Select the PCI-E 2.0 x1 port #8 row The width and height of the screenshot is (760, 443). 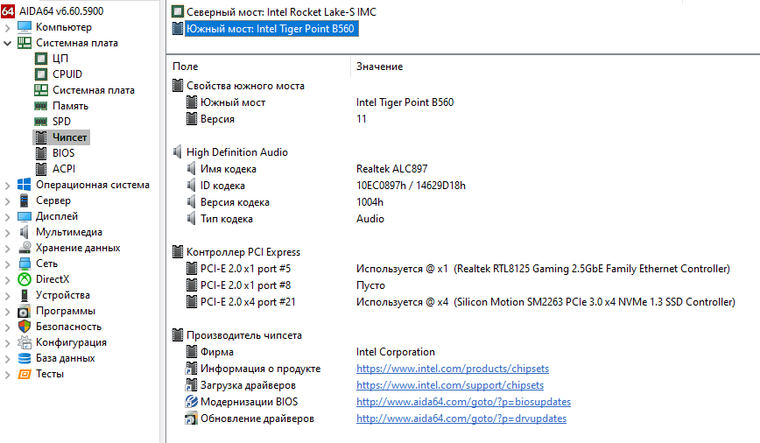pos(245,285)
